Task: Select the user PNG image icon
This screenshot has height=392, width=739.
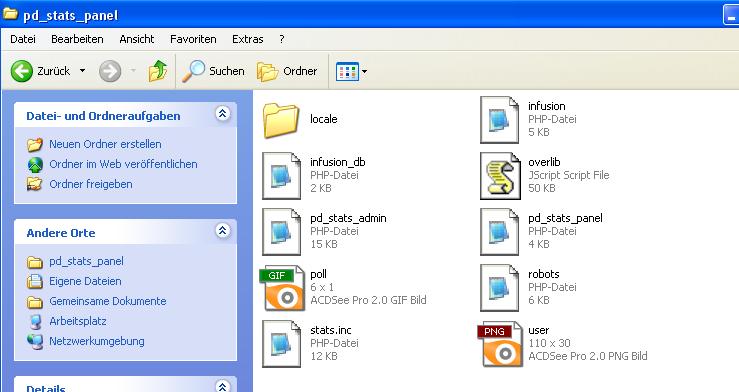Action: 500,344
